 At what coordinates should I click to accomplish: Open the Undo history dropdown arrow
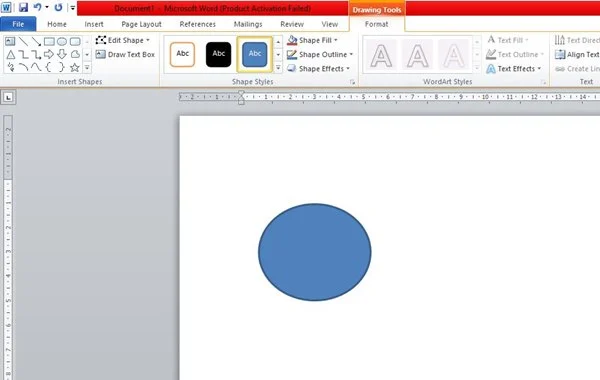pyautogui.click(x=47, y=7)
